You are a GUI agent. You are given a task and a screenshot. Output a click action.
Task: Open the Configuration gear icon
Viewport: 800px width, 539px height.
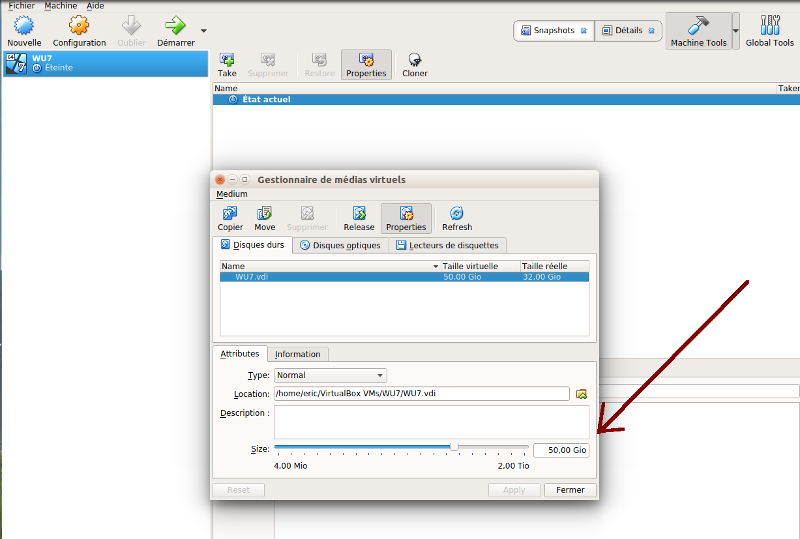point(79,26)
